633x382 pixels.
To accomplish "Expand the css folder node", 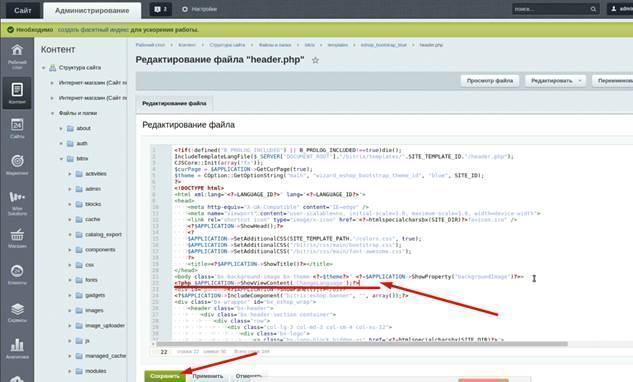I will click(70, 265).
